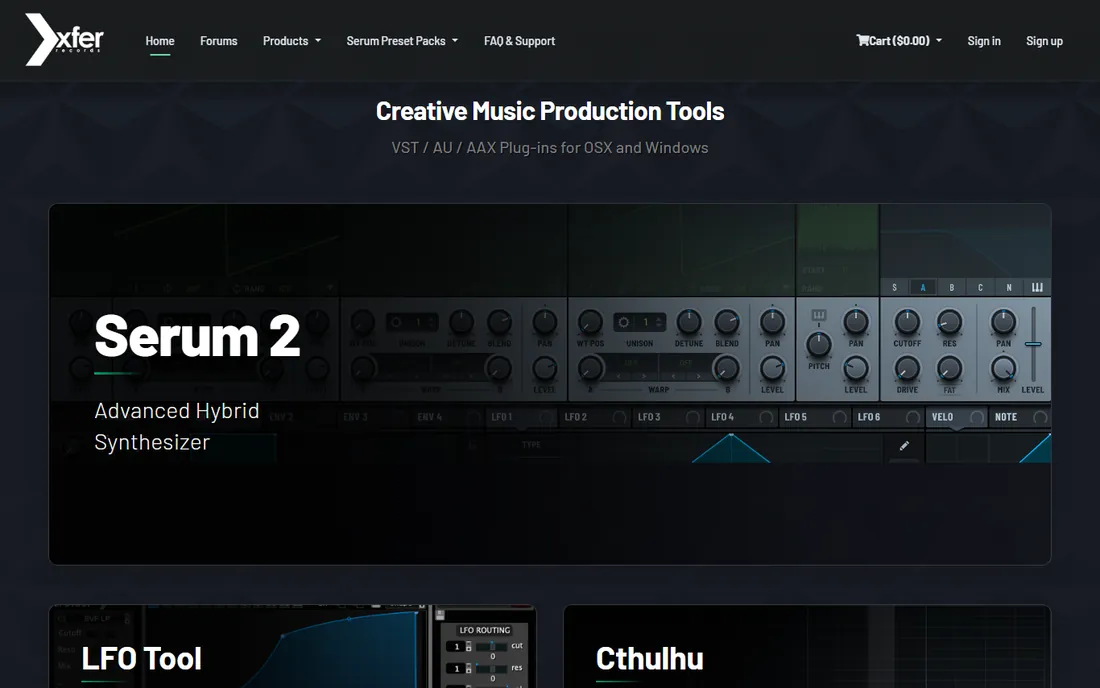Click the Xfer Records logo
This screenshot has width=1100, height=688.
[65, 39]
